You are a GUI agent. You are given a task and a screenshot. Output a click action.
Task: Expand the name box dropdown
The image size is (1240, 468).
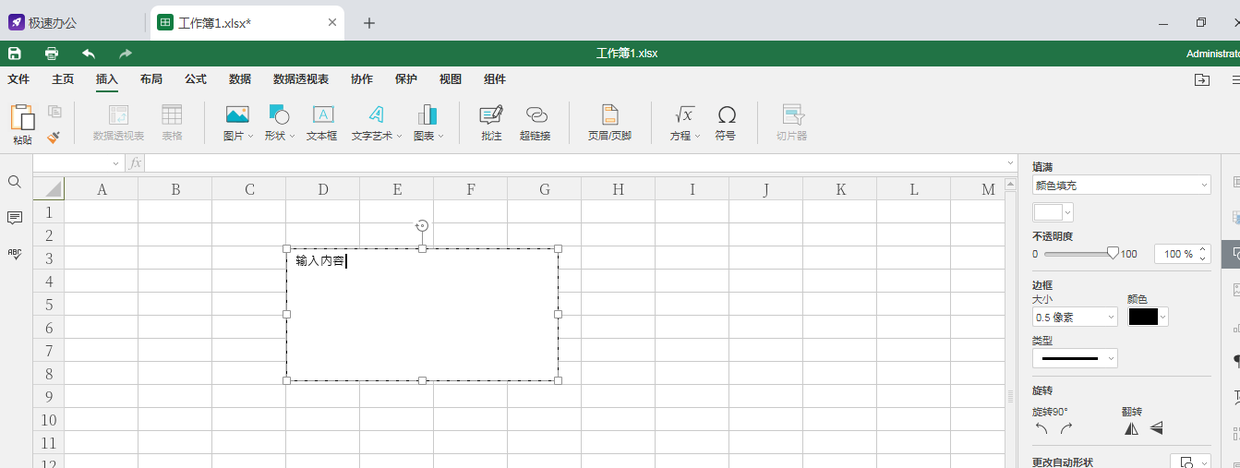point(116,163)
